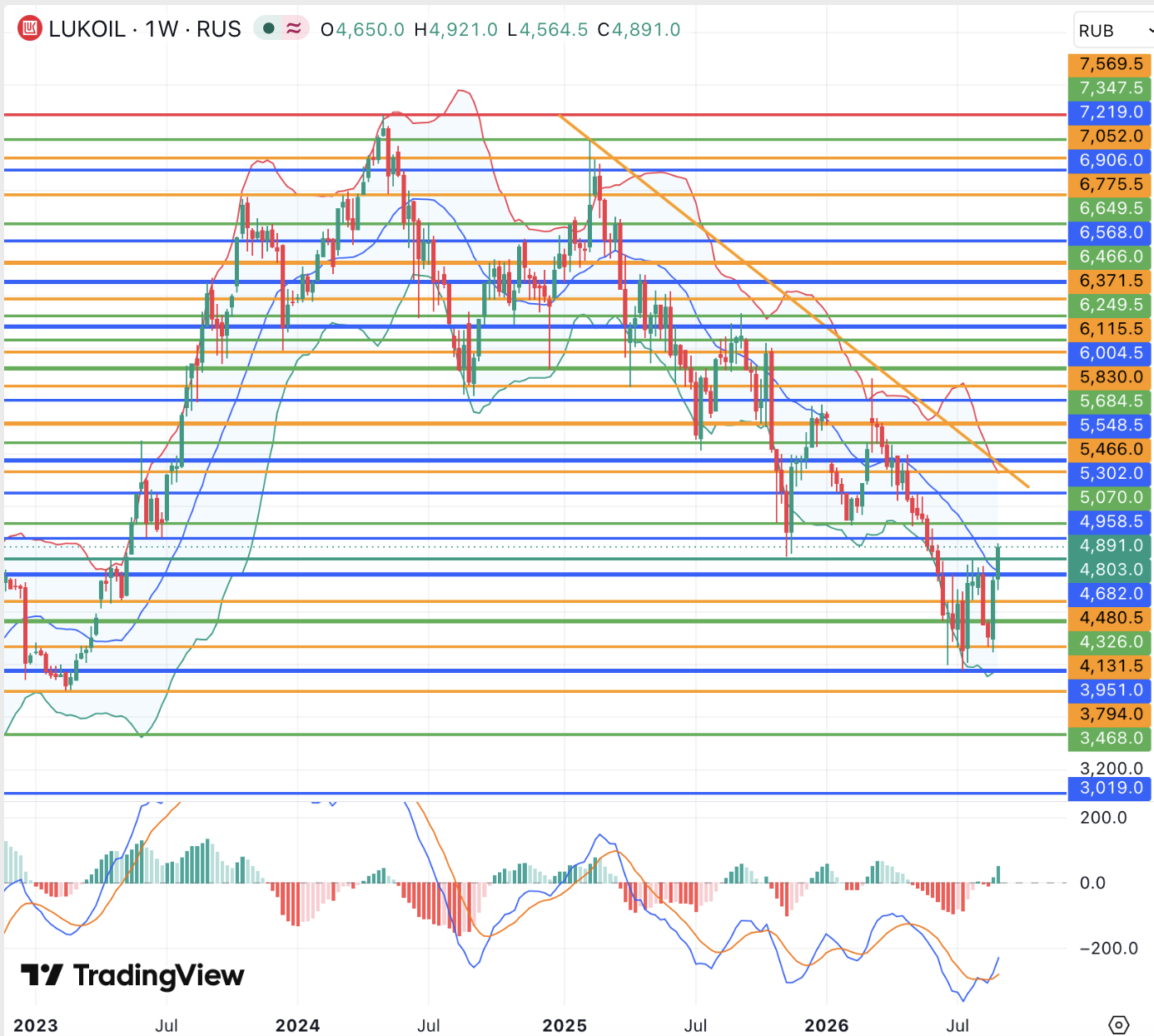Click the 7,347.5 price label
Viewport: 1154px width, 1036px height.
tap(1110, 88)
